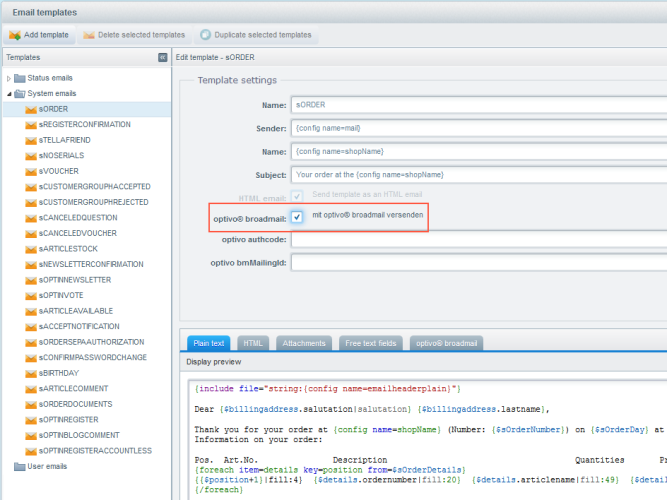Image resolution: width=667 pixels, height=500 pixels.
Task: Switch to the Plain text tab
Action: (208, 343)
